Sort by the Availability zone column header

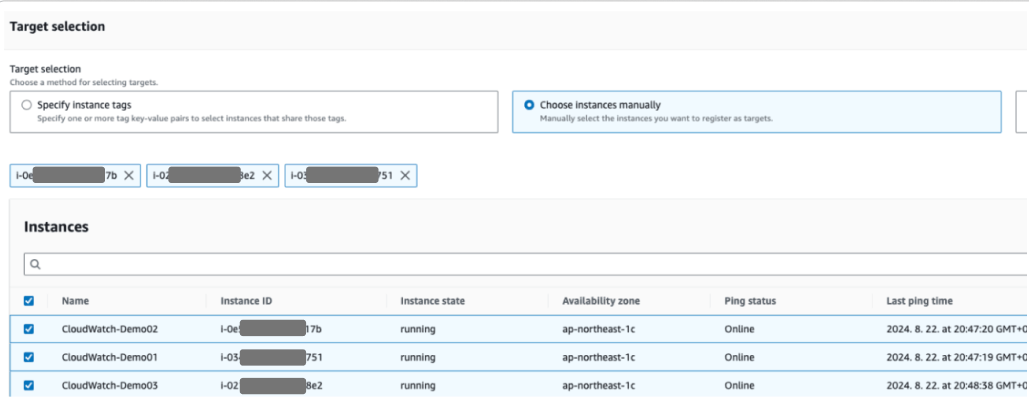click(600, 301)
